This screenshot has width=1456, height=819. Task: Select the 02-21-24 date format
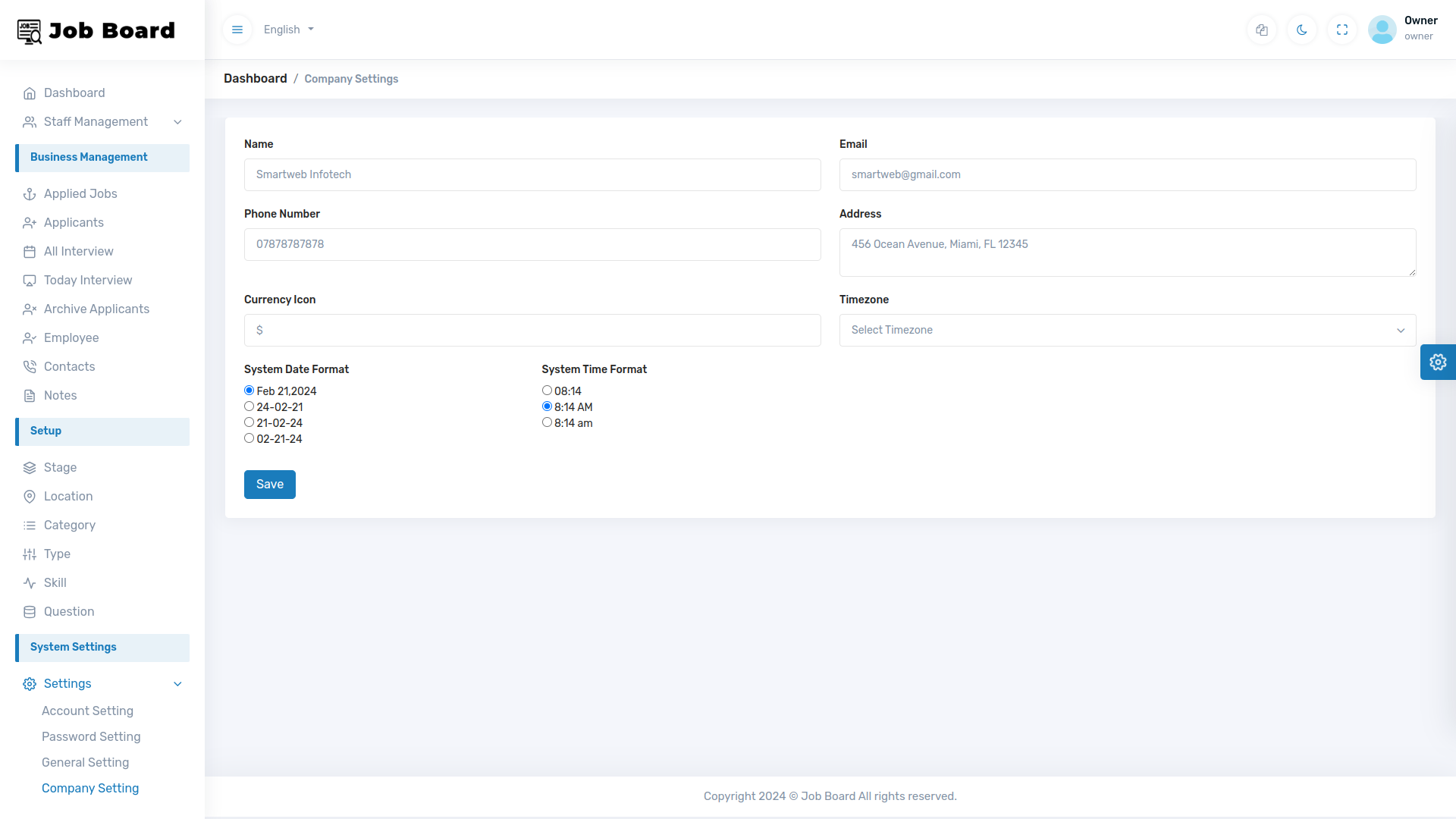(x=249, y=438)
